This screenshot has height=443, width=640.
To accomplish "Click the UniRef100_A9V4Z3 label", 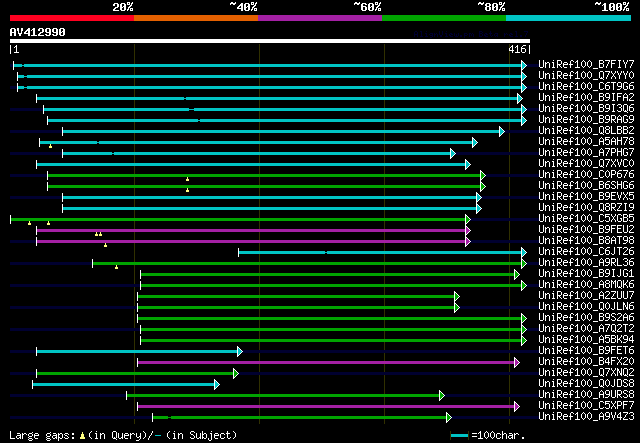I will click(586, 417).
